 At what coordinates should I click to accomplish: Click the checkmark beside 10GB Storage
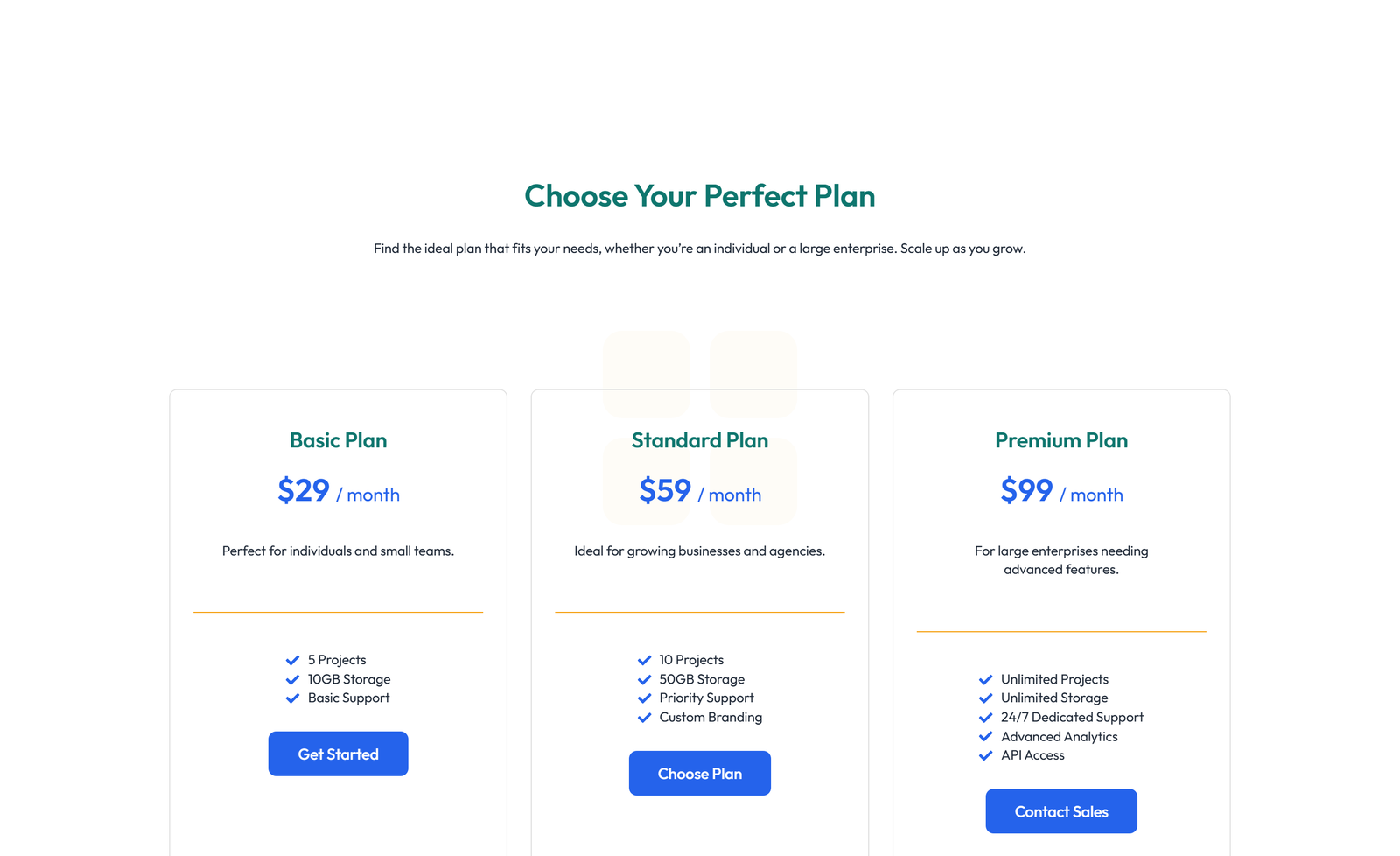[x=293, y=679]
